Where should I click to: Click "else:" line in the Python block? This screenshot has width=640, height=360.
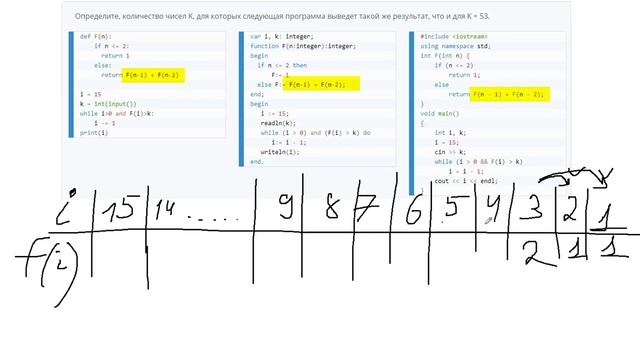[x=102, y=65]
